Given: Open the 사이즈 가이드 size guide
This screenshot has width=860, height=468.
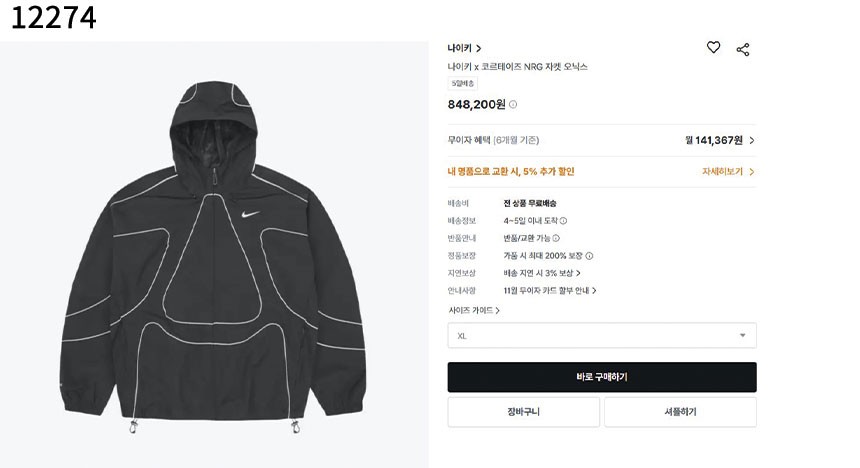Looking at the screenshot, I should click(x=474, y=310).
